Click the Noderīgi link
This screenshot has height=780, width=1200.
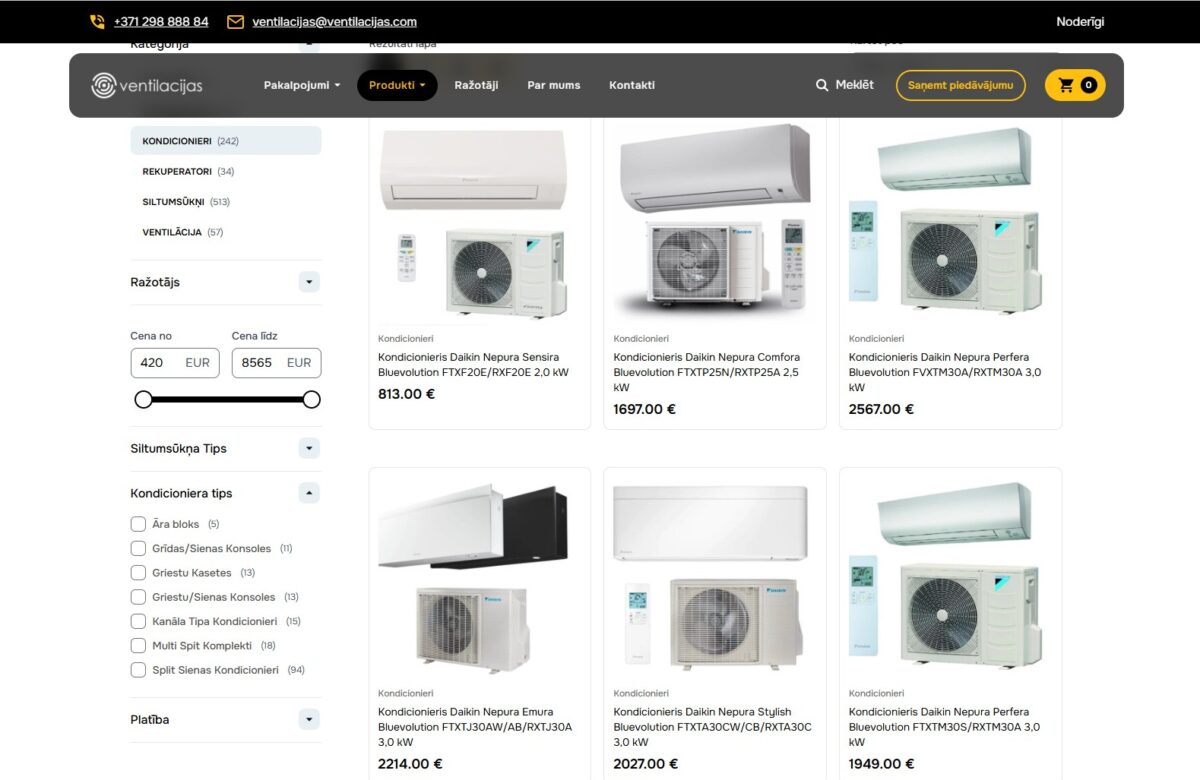coord(1080,22)
